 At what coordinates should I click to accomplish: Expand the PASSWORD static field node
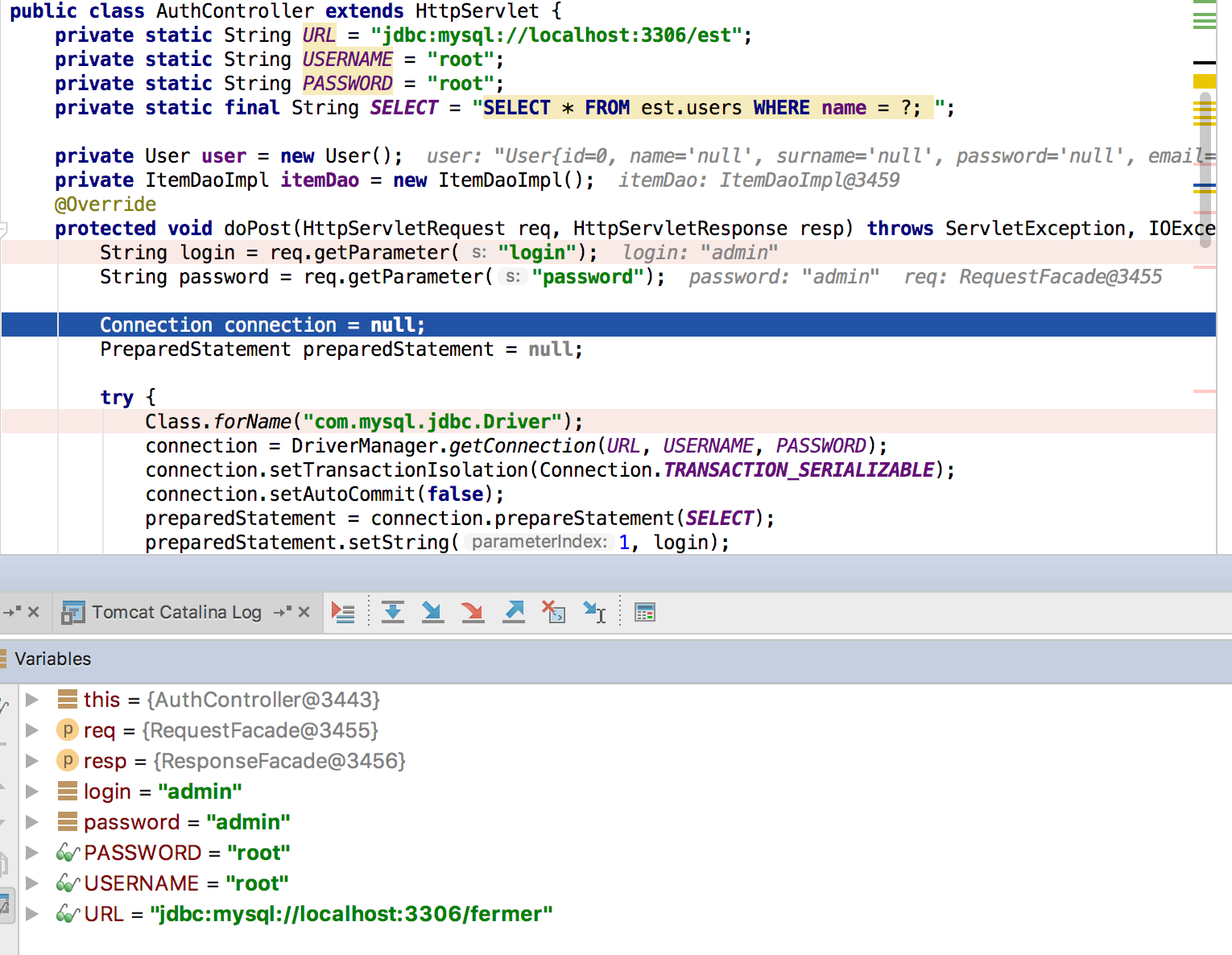click(32, 853)
